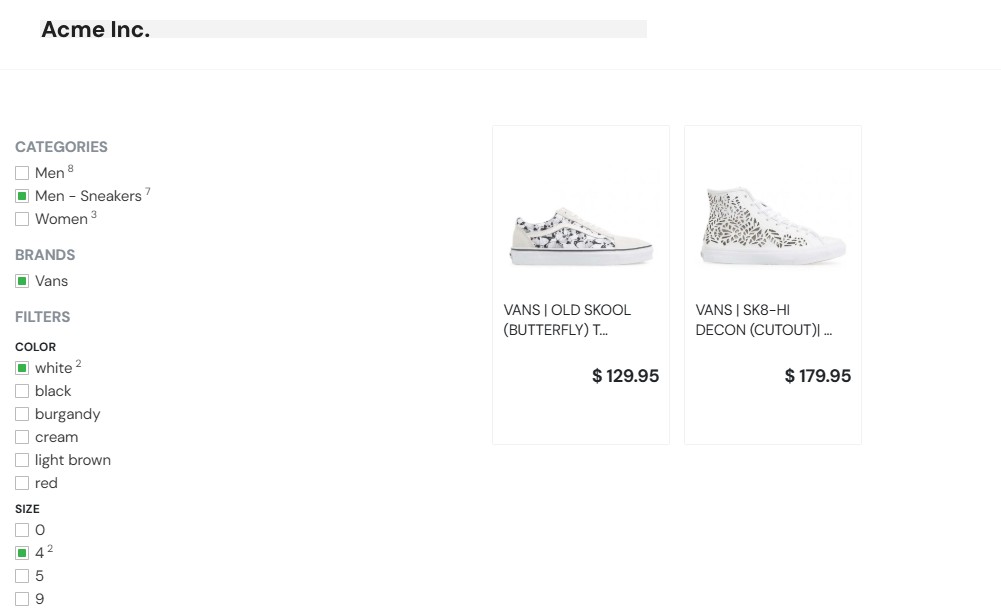Check size 0 filter
Viewport: 1001px width, 615px height.
pyautogui.click(x=22, y=530)
